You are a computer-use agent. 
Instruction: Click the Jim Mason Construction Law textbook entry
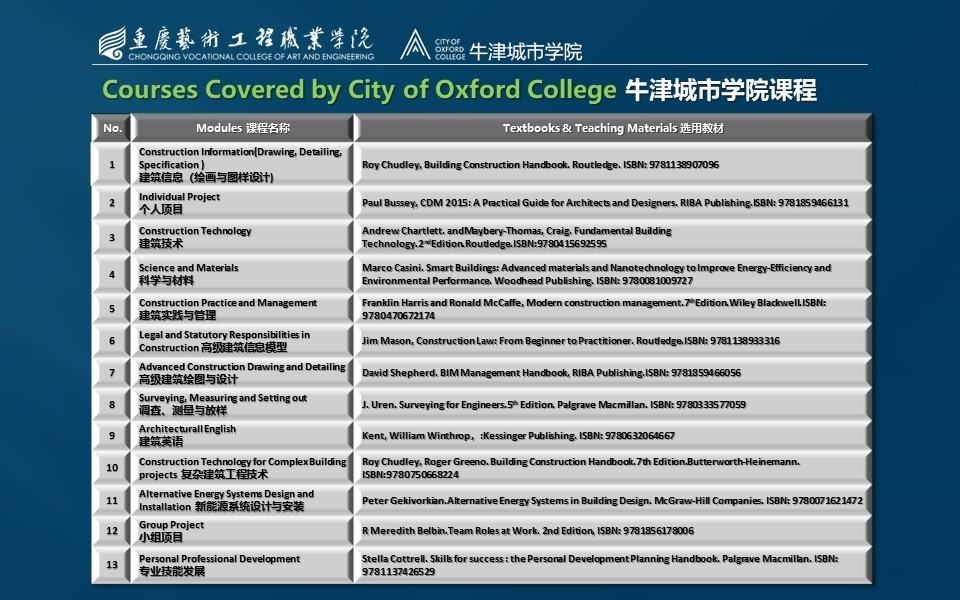pyautogui.click(x=613, y=340)
